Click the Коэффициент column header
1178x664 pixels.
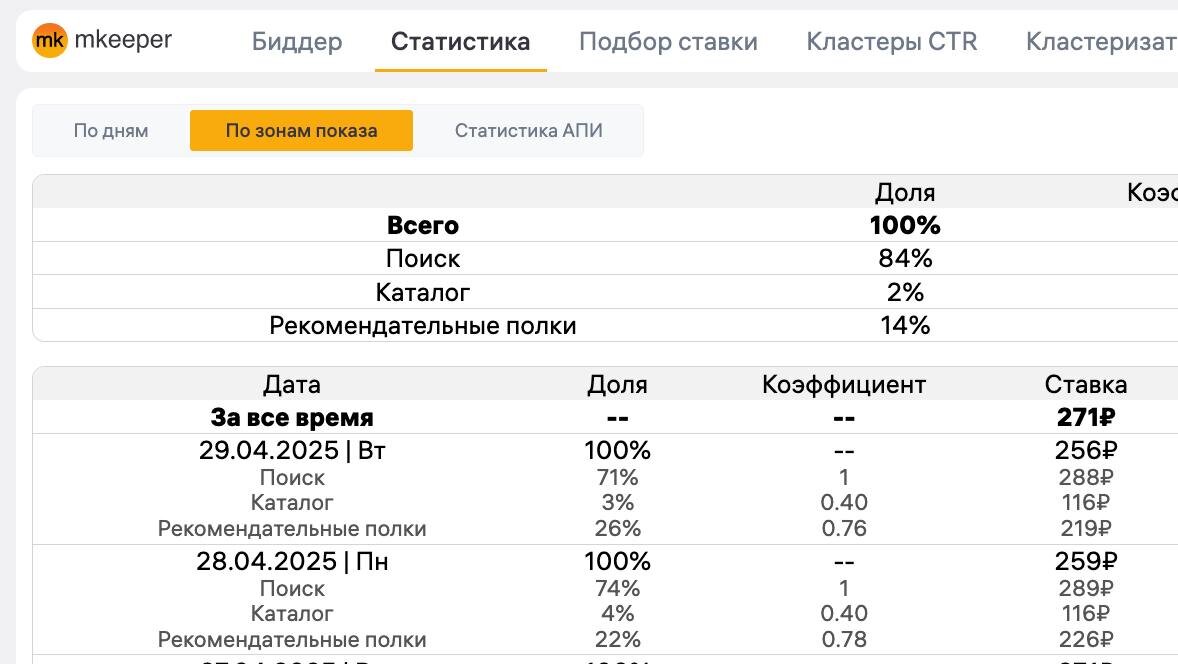(843, 385)
